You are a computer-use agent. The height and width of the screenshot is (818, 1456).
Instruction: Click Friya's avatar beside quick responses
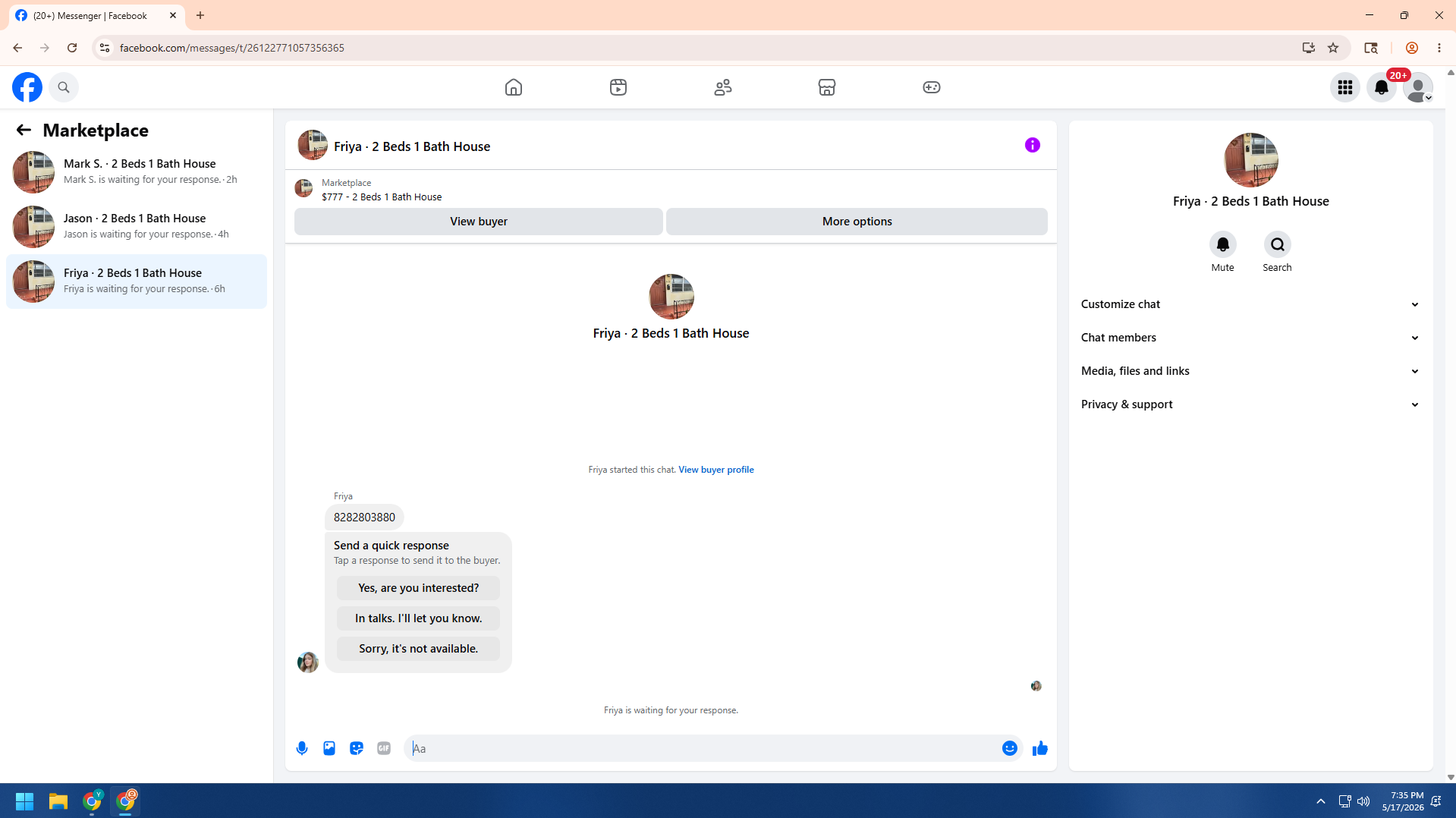click(308, 662)
